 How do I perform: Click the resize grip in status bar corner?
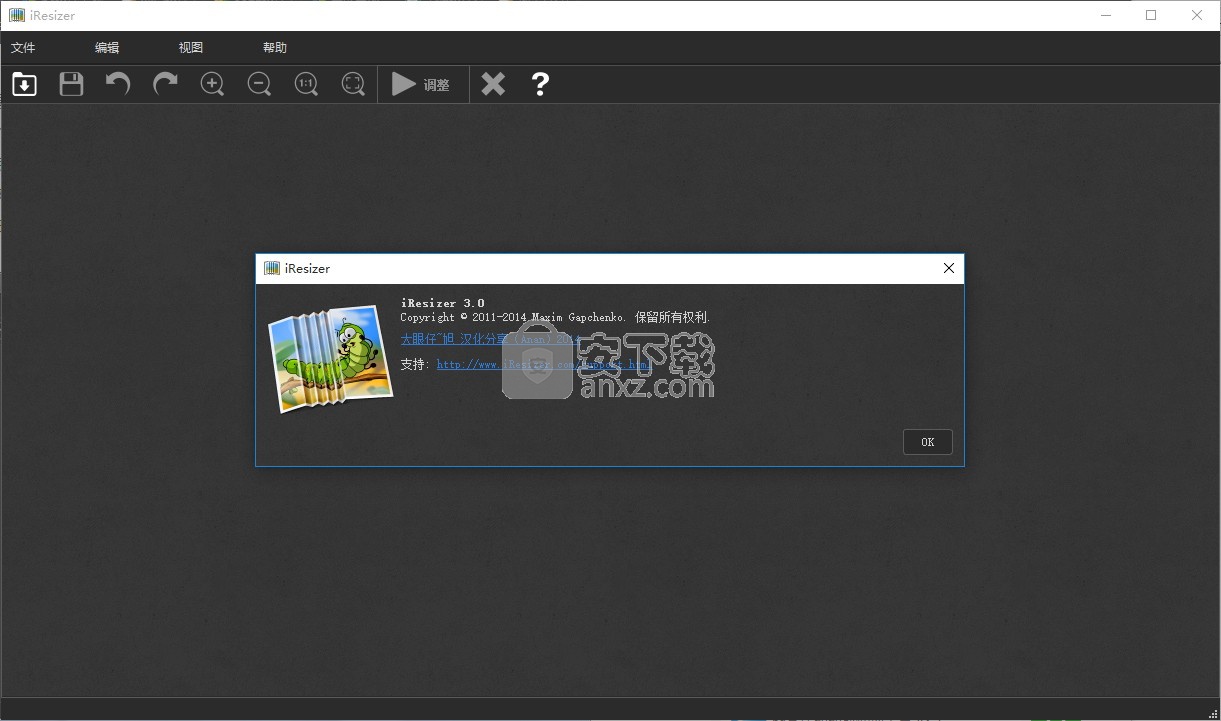pyautogui.click(x=1213, y=713)
